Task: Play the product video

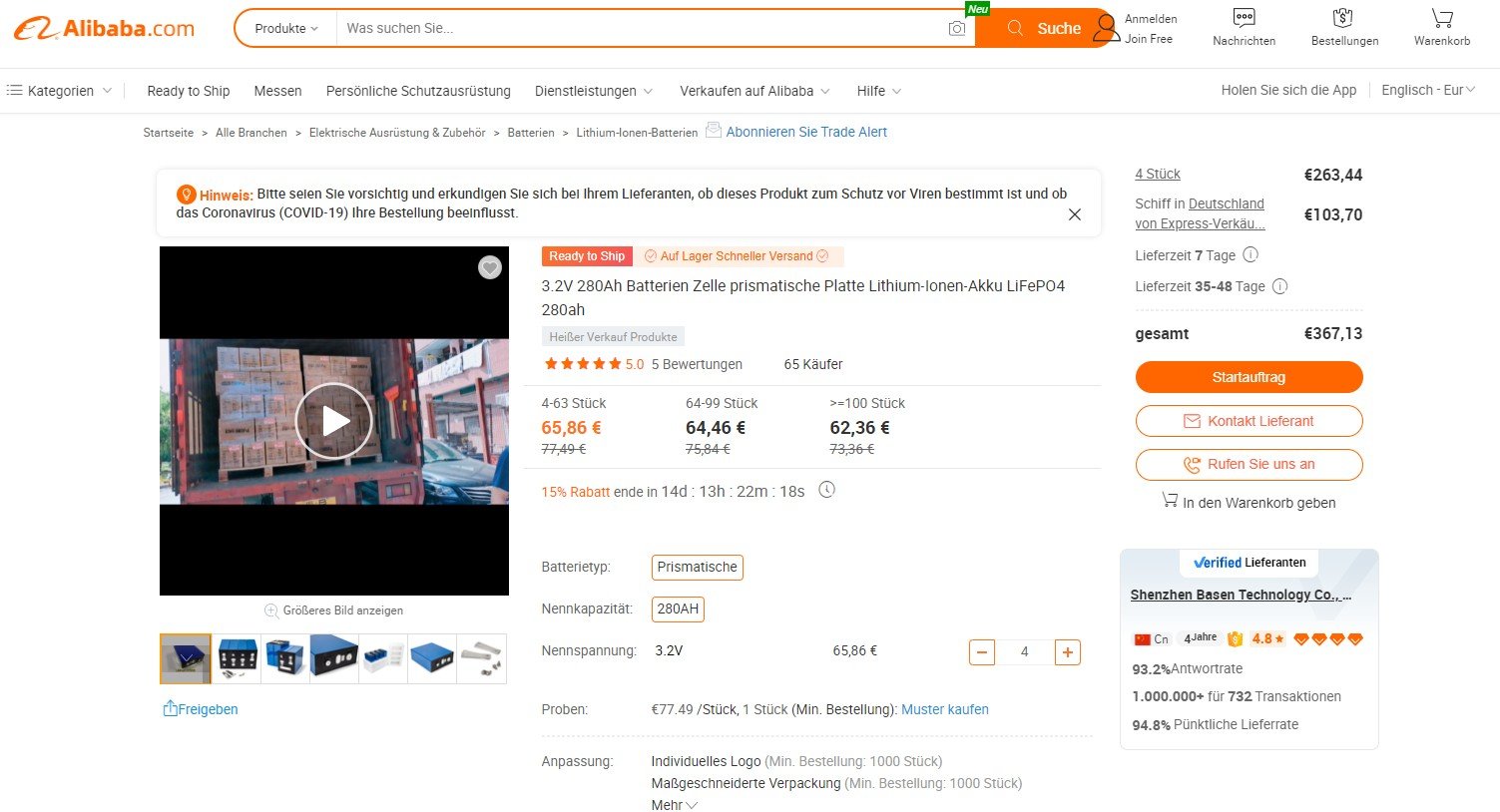Action: (333, 421)
